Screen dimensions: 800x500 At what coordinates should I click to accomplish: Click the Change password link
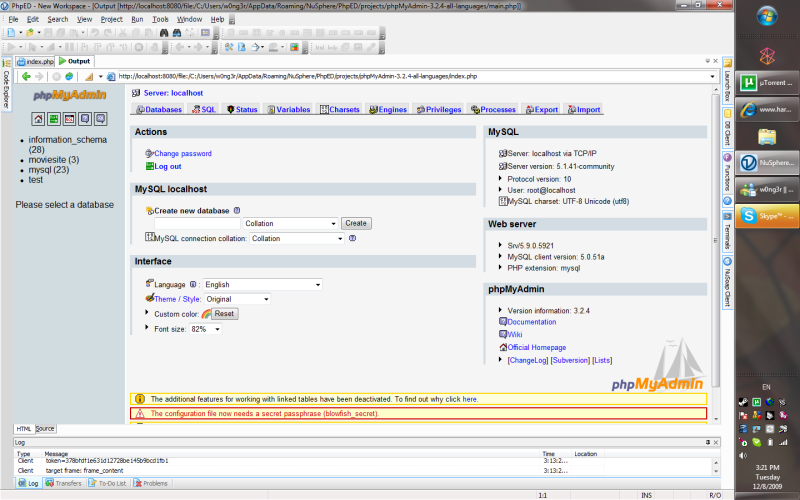(183, 153)
